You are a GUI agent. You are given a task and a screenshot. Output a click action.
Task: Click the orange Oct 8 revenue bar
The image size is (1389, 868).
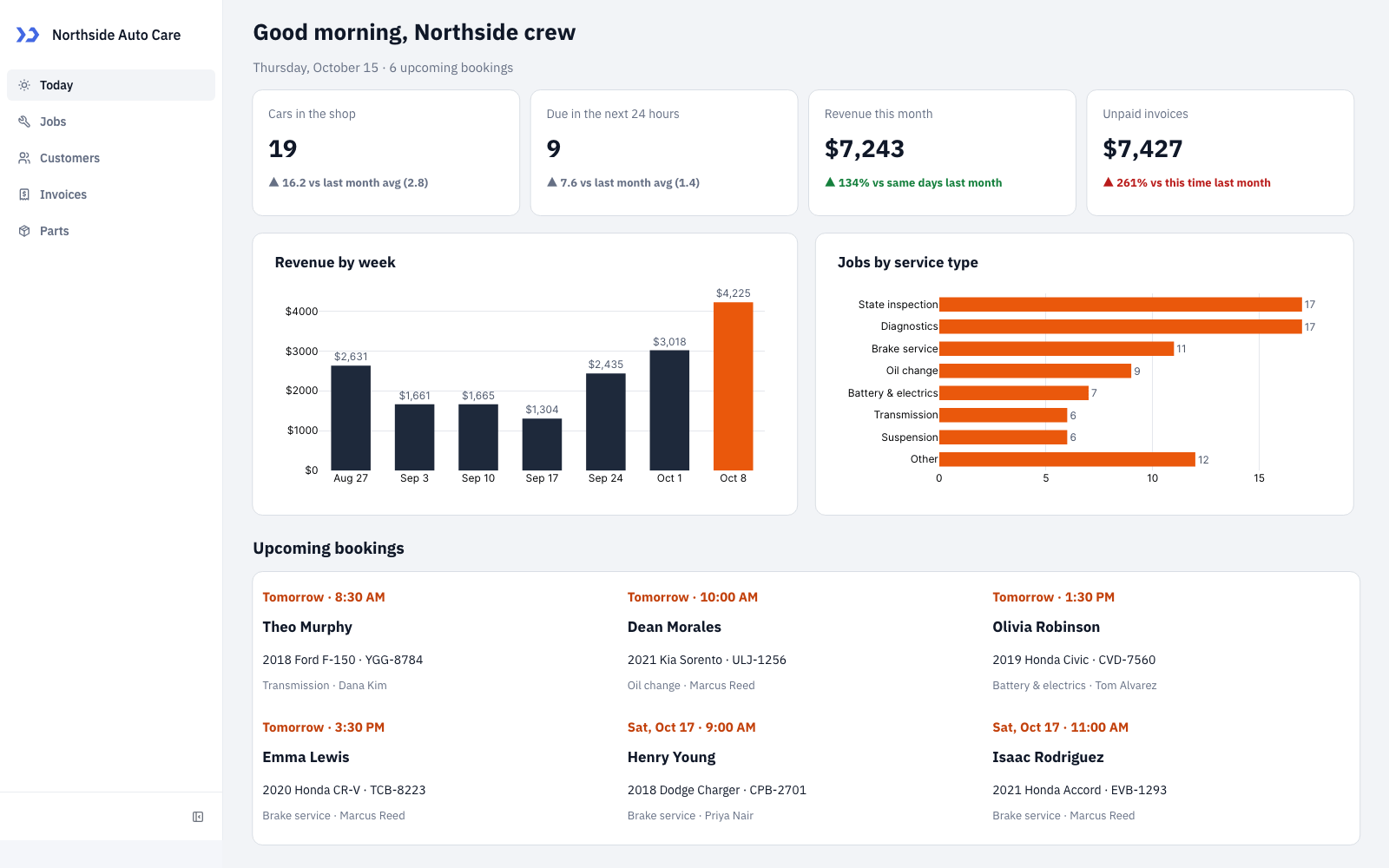733,386
